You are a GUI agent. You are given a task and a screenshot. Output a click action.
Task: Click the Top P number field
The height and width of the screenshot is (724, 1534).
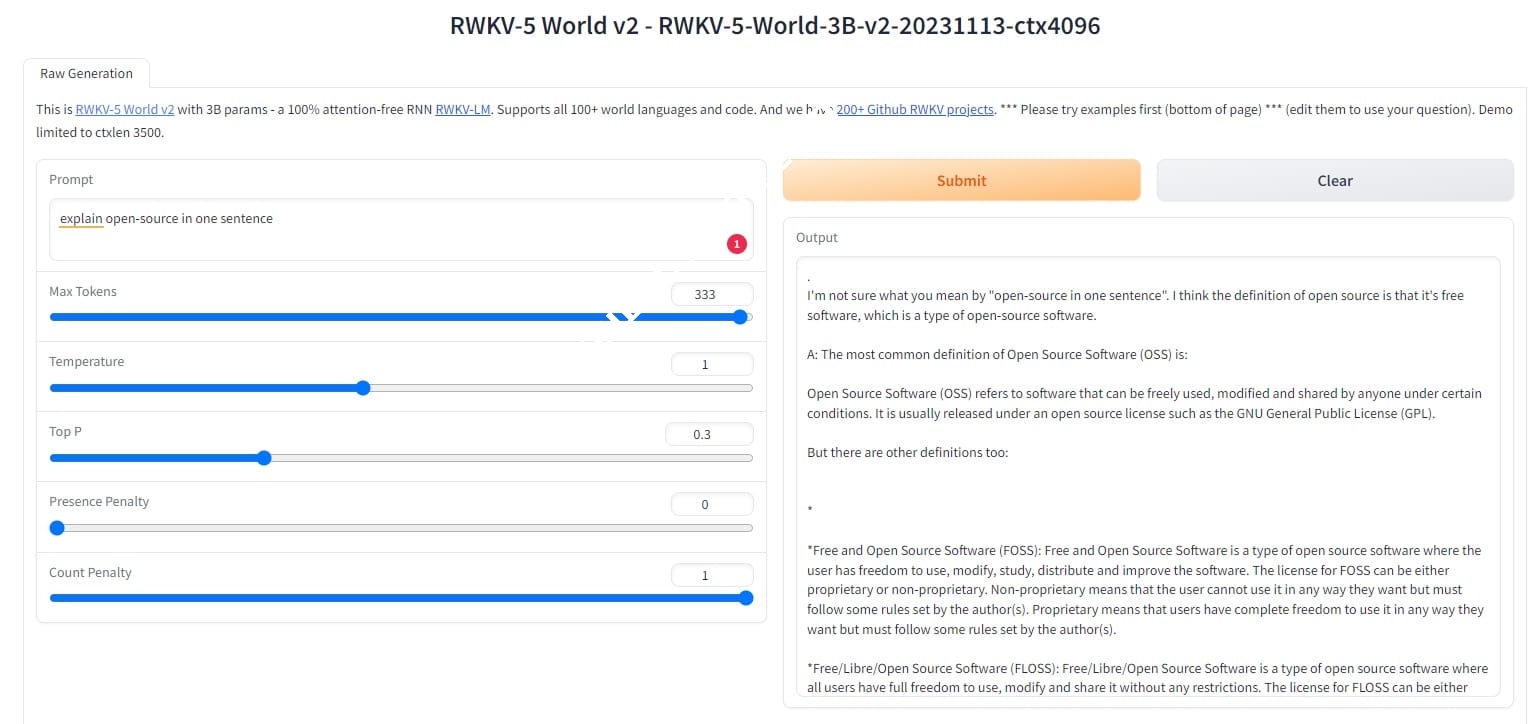pyautogui.click(x=708, y=434)
